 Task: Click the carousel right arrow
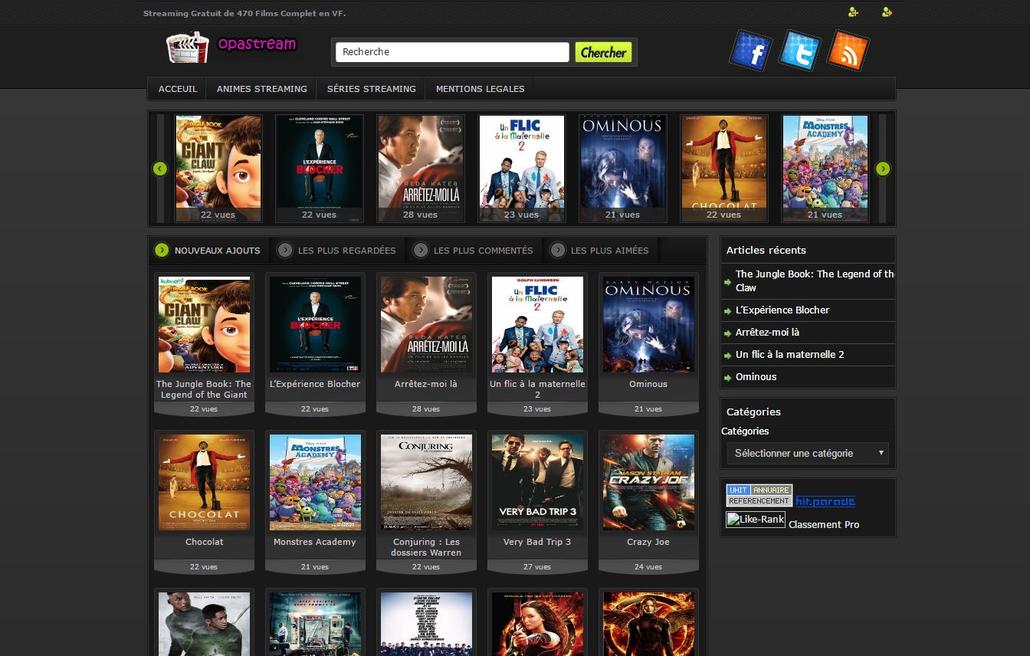(x=883, y=169)
